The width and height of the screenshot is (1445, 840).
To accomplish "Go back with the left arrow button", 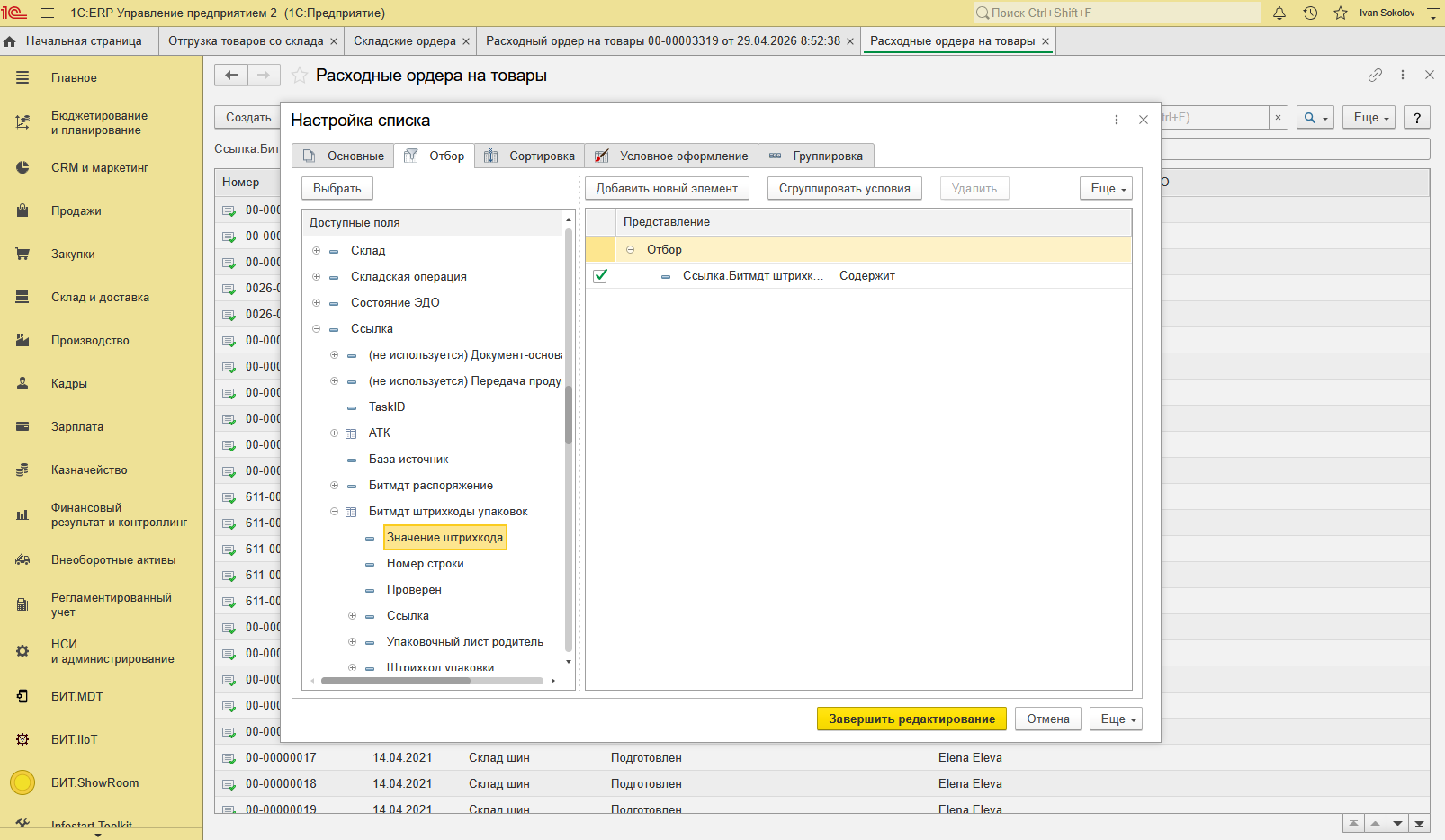I will [231, 76].
